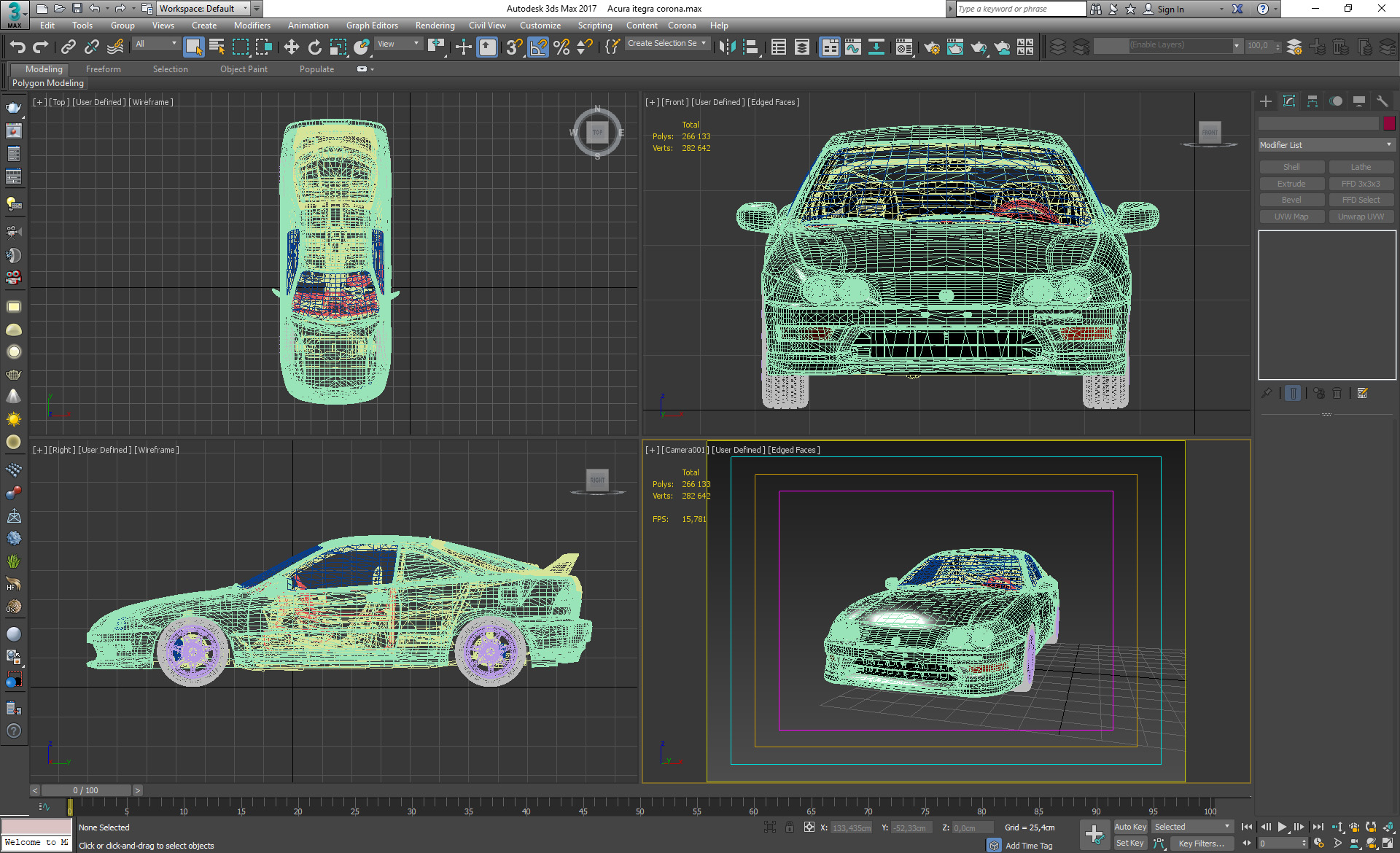Viewport: 1400px width, 853px height.
Task: Click the Shell modifier button
Action: pos(1291,167)
